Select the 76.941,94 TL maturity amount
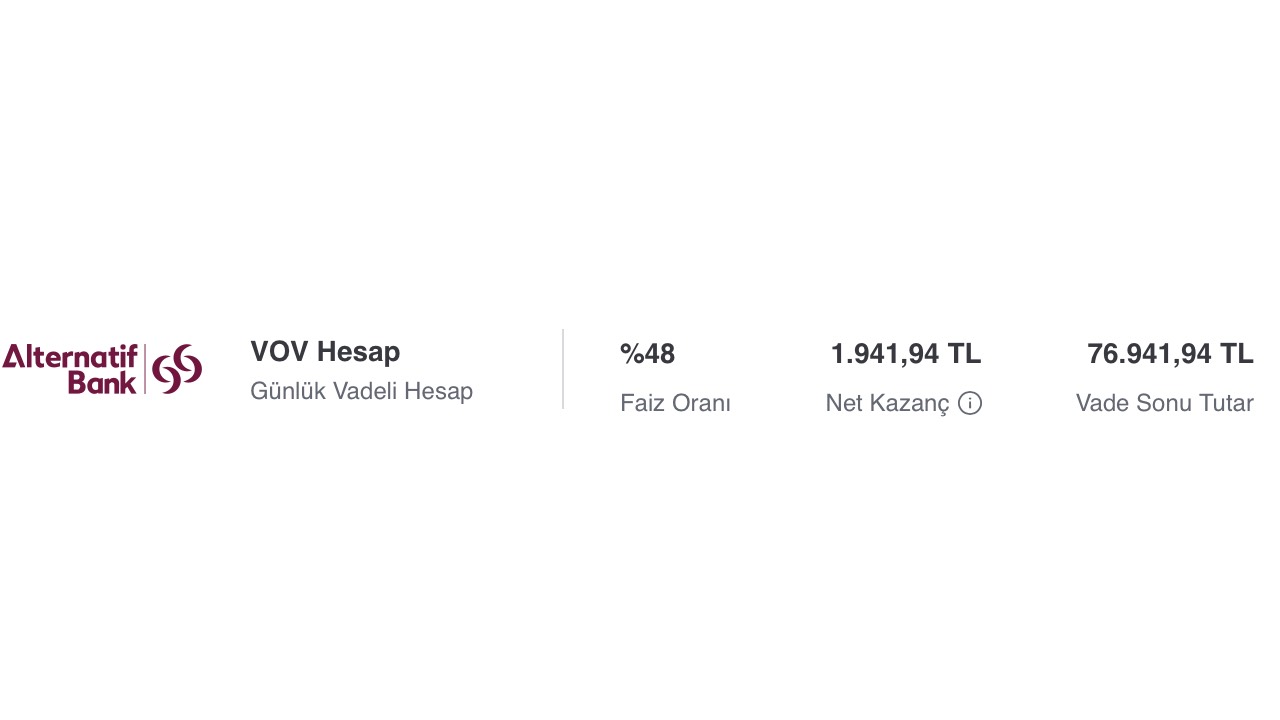This screenshot has width=1280, height=720. point(1169,354)
